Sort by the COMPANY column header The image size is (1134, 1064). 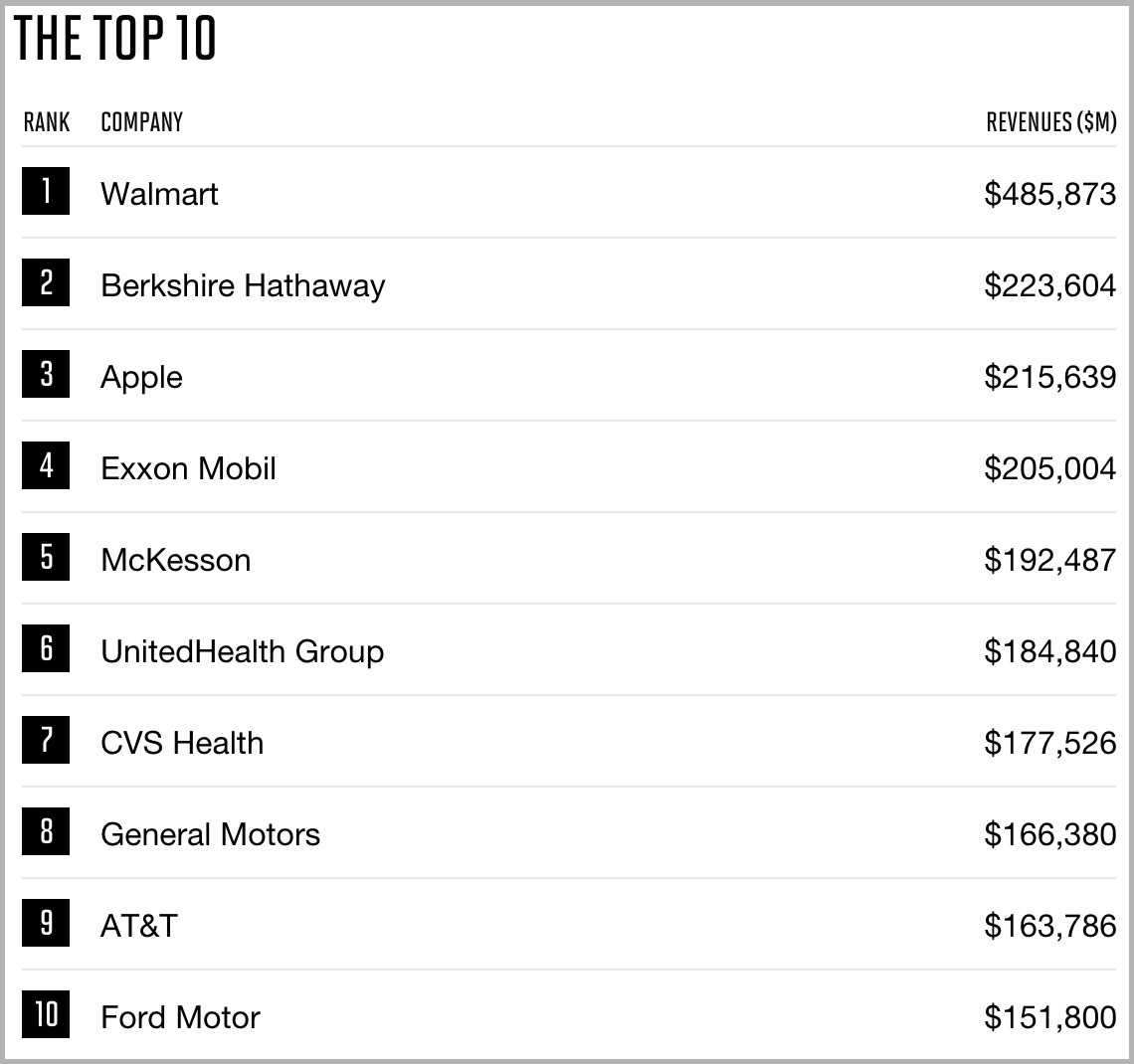coord(141,122)
